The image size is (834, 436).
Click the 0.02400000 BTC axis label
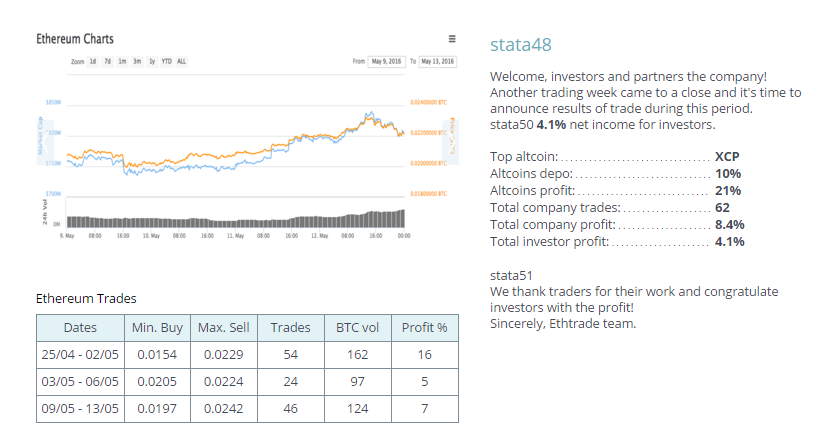click(x=428, y=102)
